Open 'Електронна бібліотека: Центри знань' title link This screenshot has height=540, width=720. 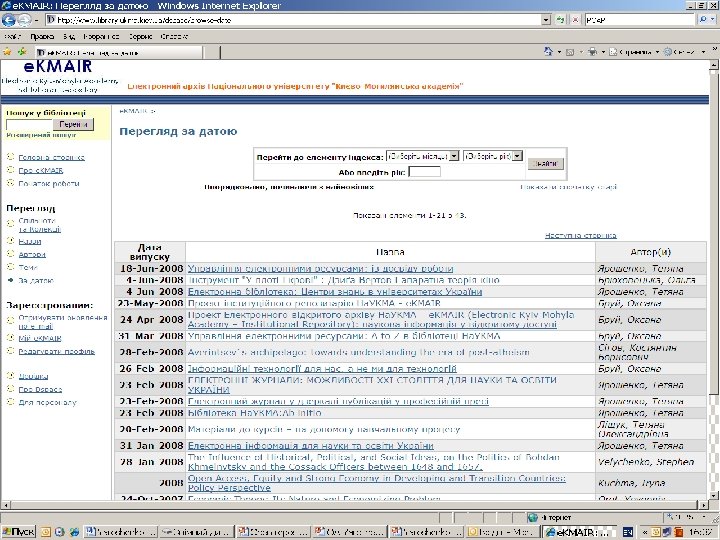tap(335, 292)
